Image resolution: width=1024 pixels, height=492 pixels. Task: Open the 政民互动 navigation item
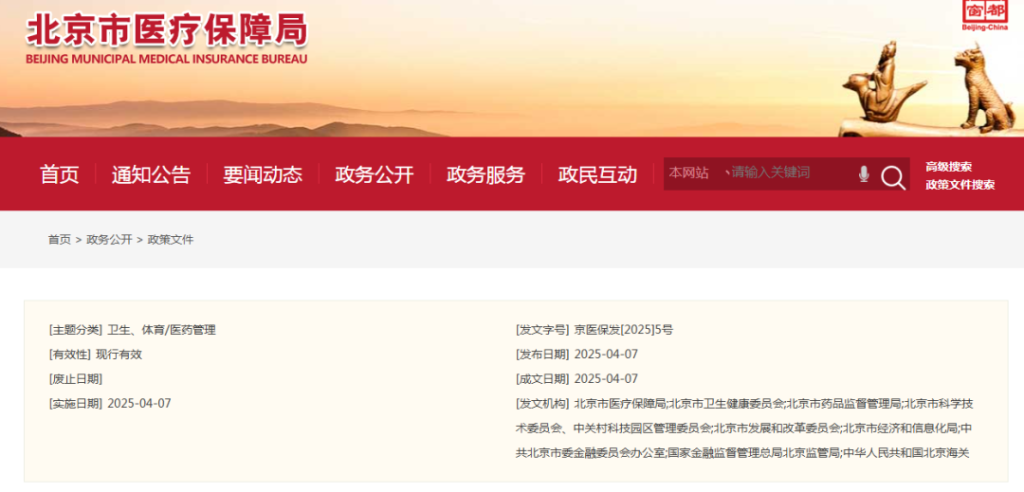(x=597, y=175)
